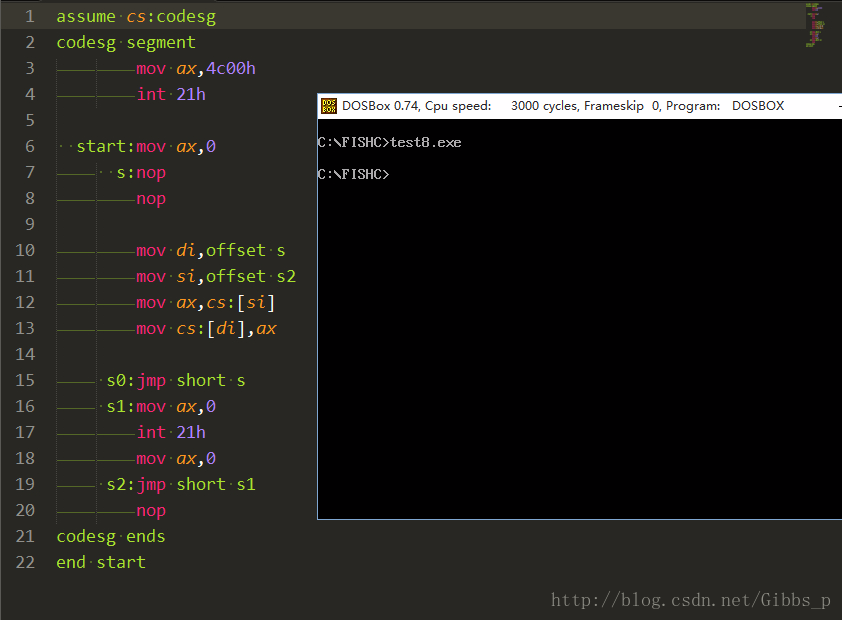Click 'cs:[di]' on line 13

click(x=211, y=329)
